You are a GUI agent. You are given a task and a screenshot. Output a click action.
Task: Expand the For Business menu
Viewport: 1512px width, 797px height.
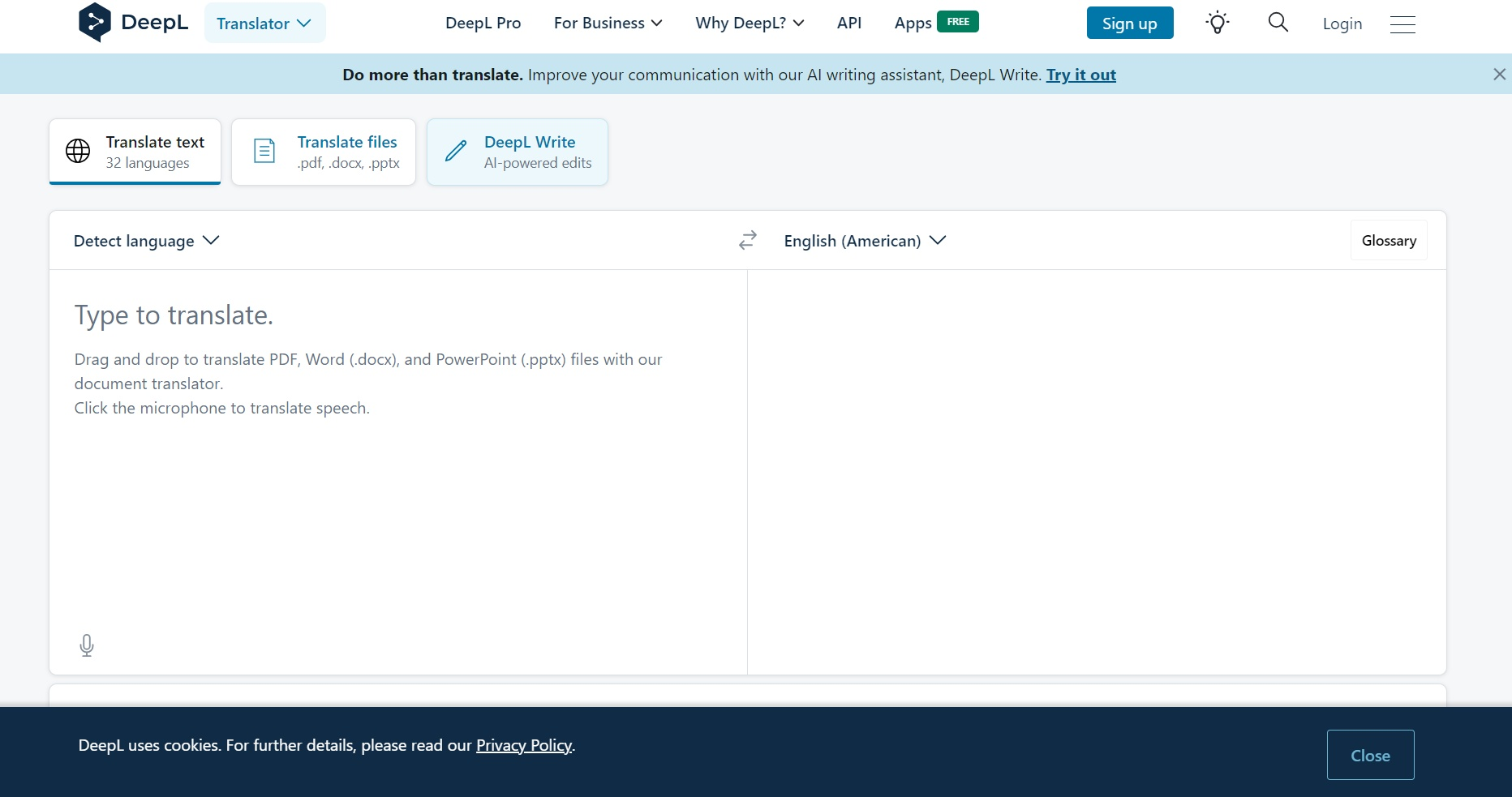pos(608,23)
